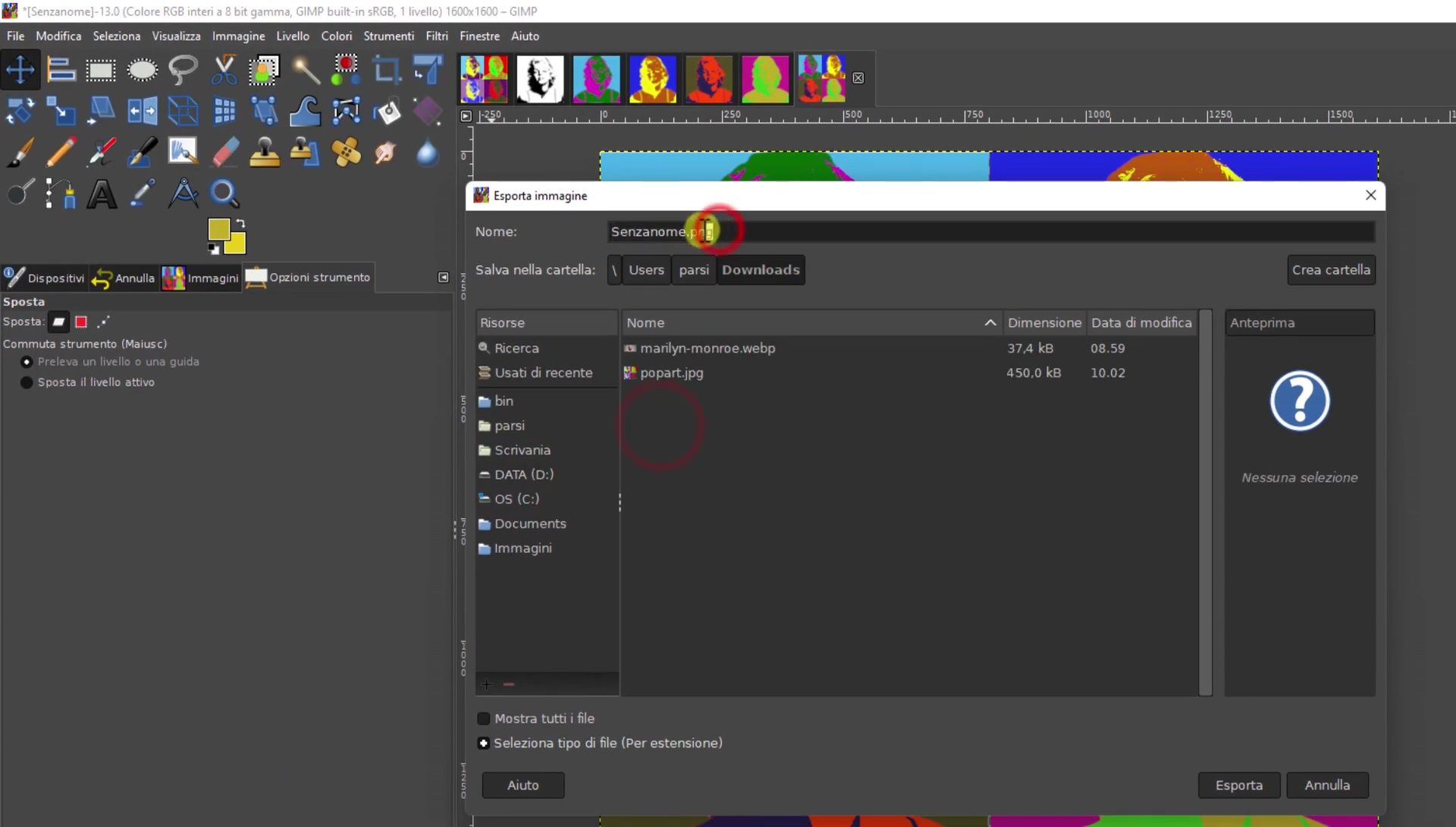
Task: Select the Ellipse Select tool
Action: [142, 70]
